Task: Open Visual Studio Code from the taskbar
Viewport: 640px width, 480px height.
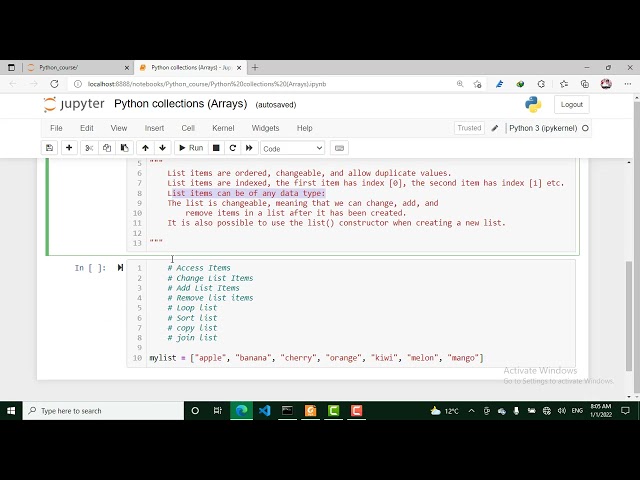Action: coord(264,411)
